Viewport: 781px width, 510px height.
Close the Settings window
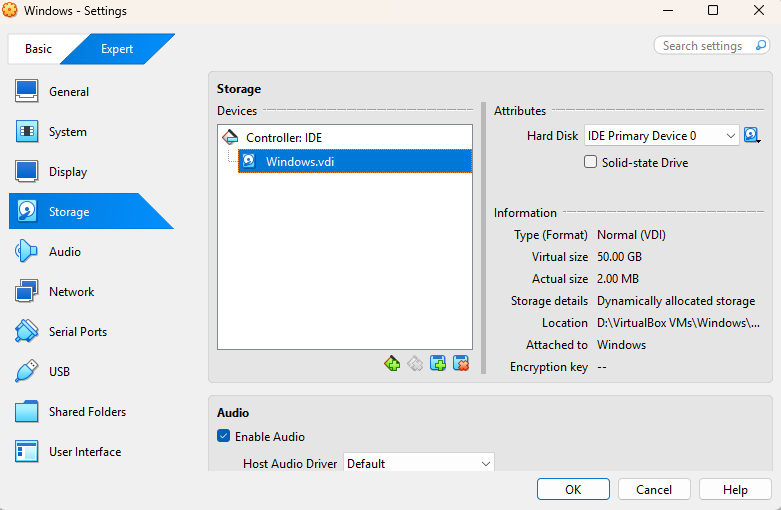[759, 10]
